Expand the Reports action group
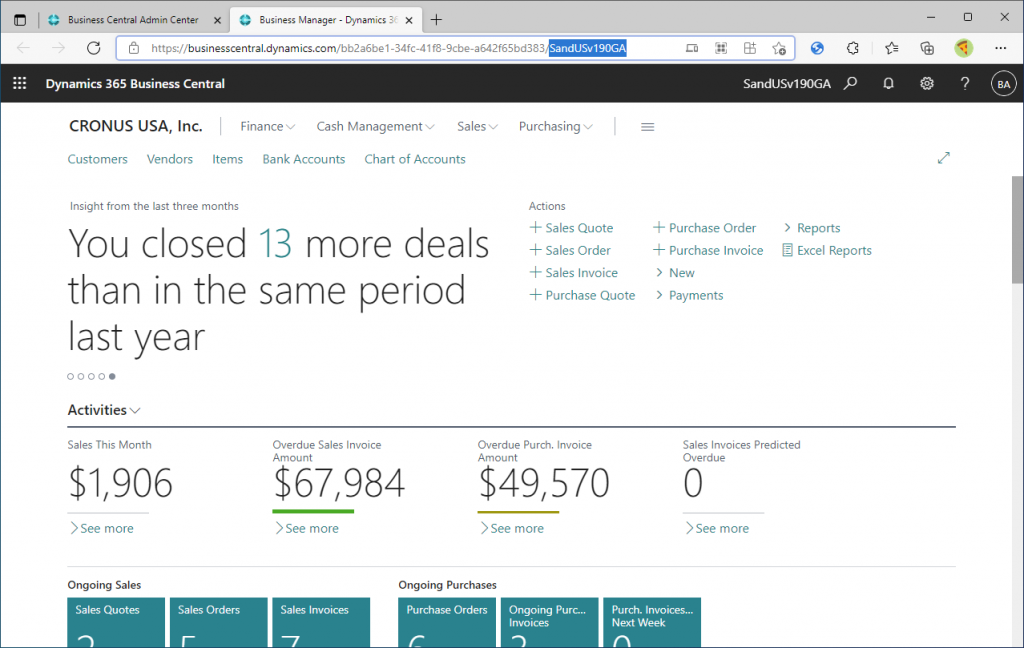The width and height of the screenshot is (1024, 648). (x=812, y=228)
